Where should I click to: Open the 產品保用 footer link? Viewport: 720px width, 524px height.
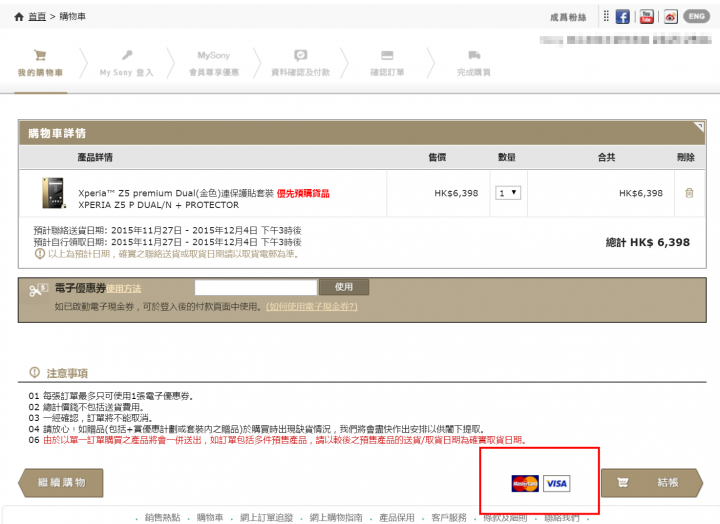tap(397, 518)
